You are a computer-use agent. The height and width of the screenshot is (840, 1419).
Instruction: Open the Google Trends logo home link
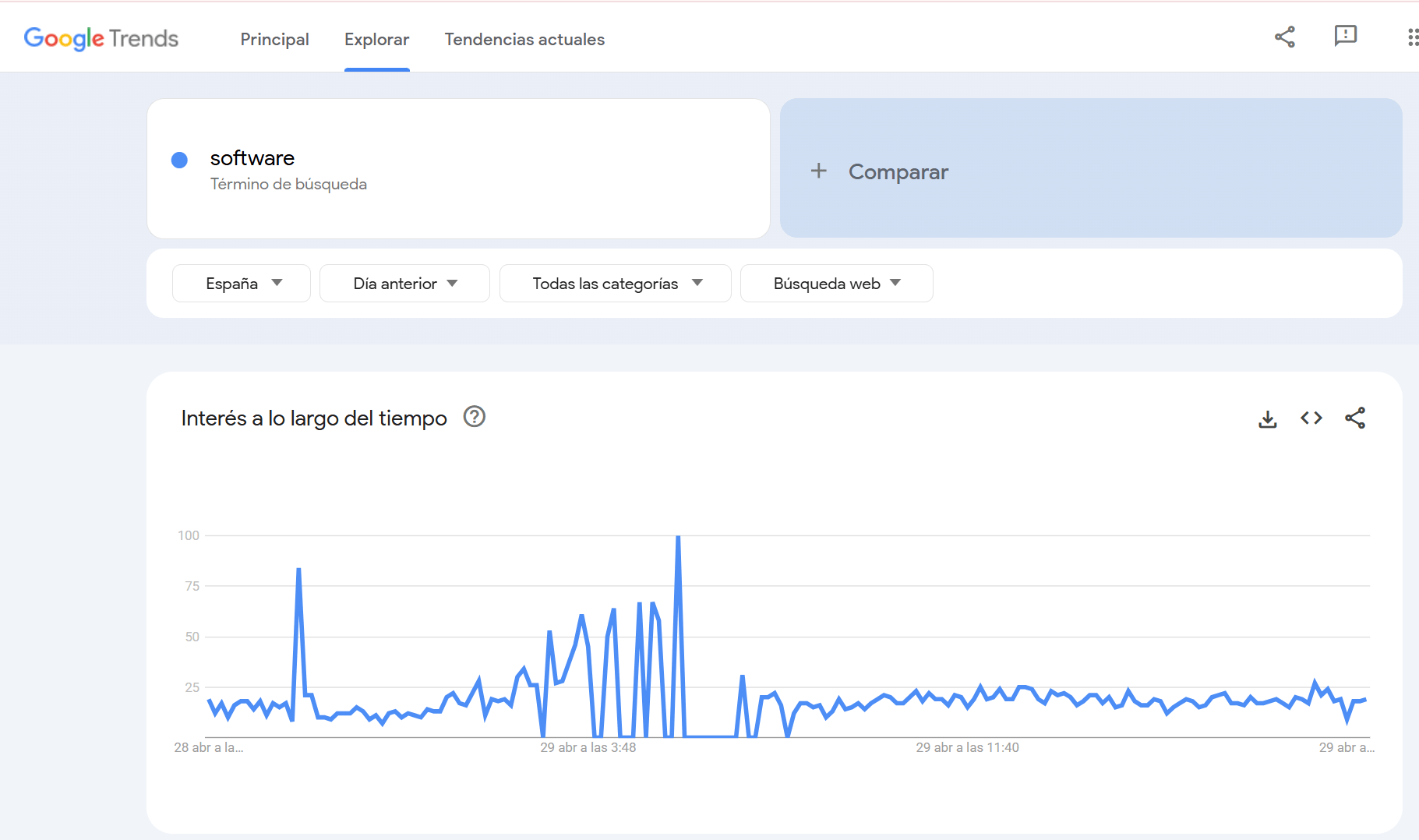click(101, 38)
